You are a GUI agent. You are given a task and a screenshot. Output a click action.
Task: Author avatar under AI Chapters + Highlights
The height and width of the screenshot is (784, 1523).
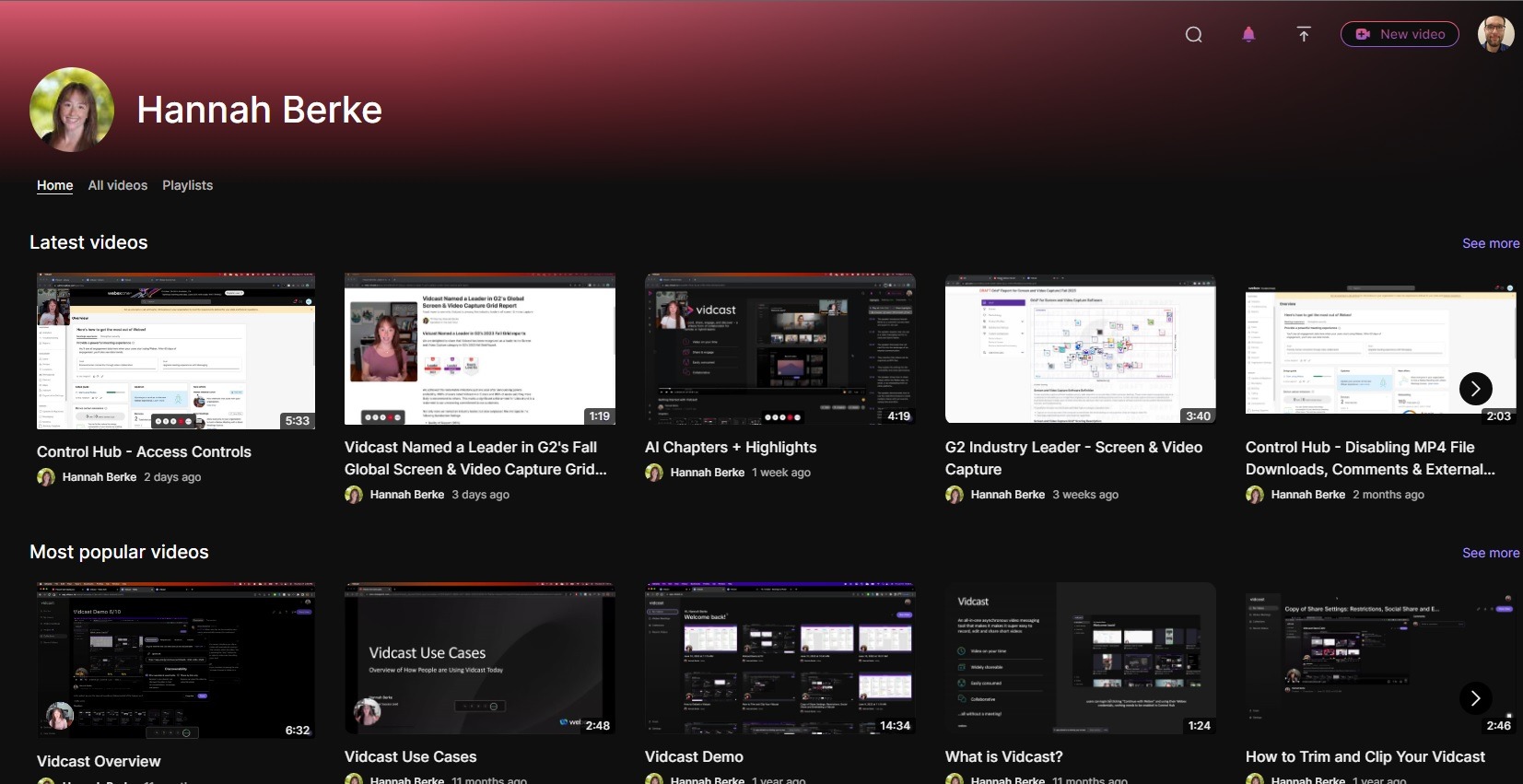(654, 473)
